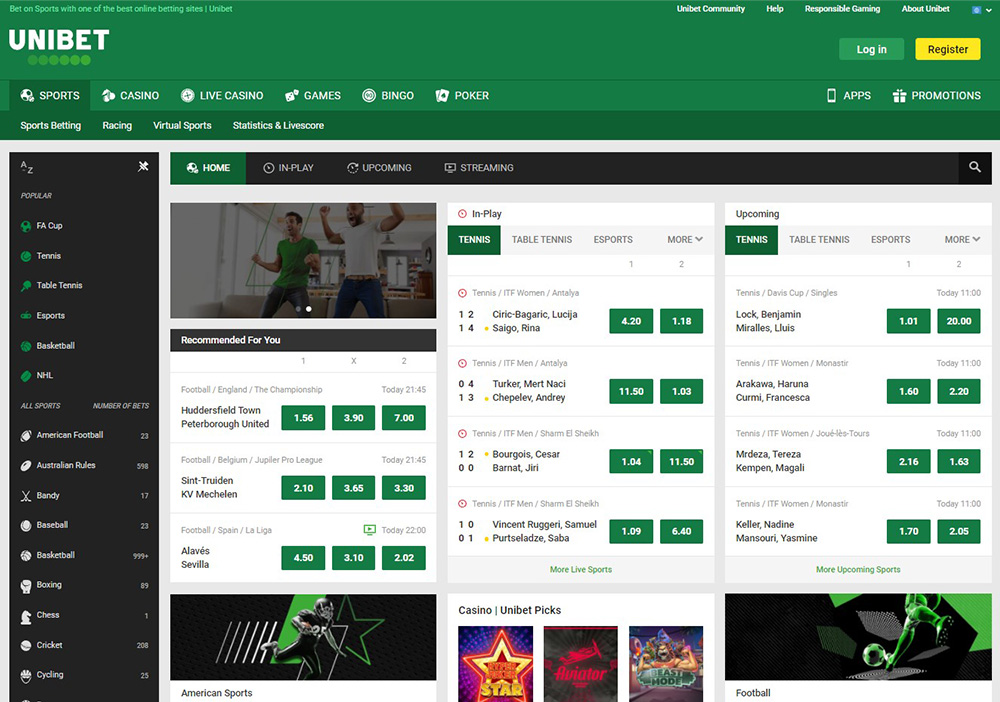Click the Bandy crossed sticks icon
The height and width of the screenshot is (702, 1000).
(26, 495)
